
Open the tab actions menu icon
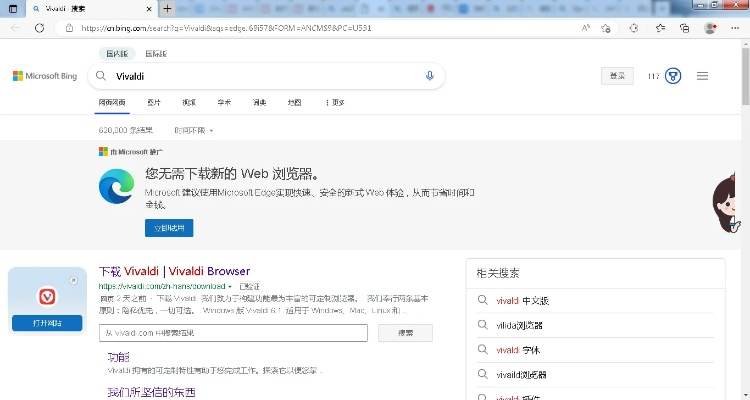(13, 9)
